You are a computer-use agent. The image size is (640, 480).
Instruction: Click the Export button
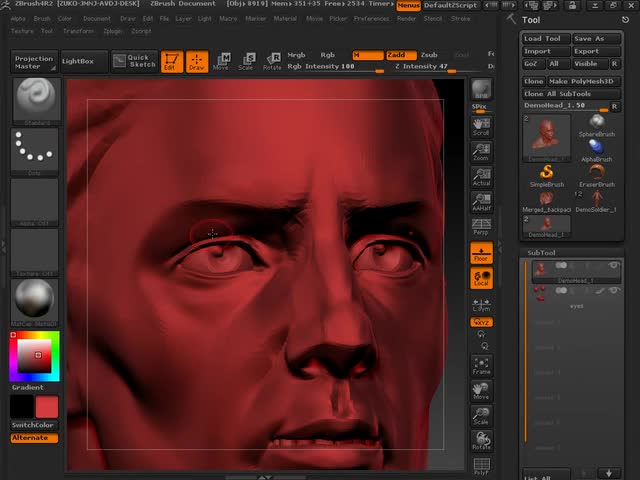point(596,51)
